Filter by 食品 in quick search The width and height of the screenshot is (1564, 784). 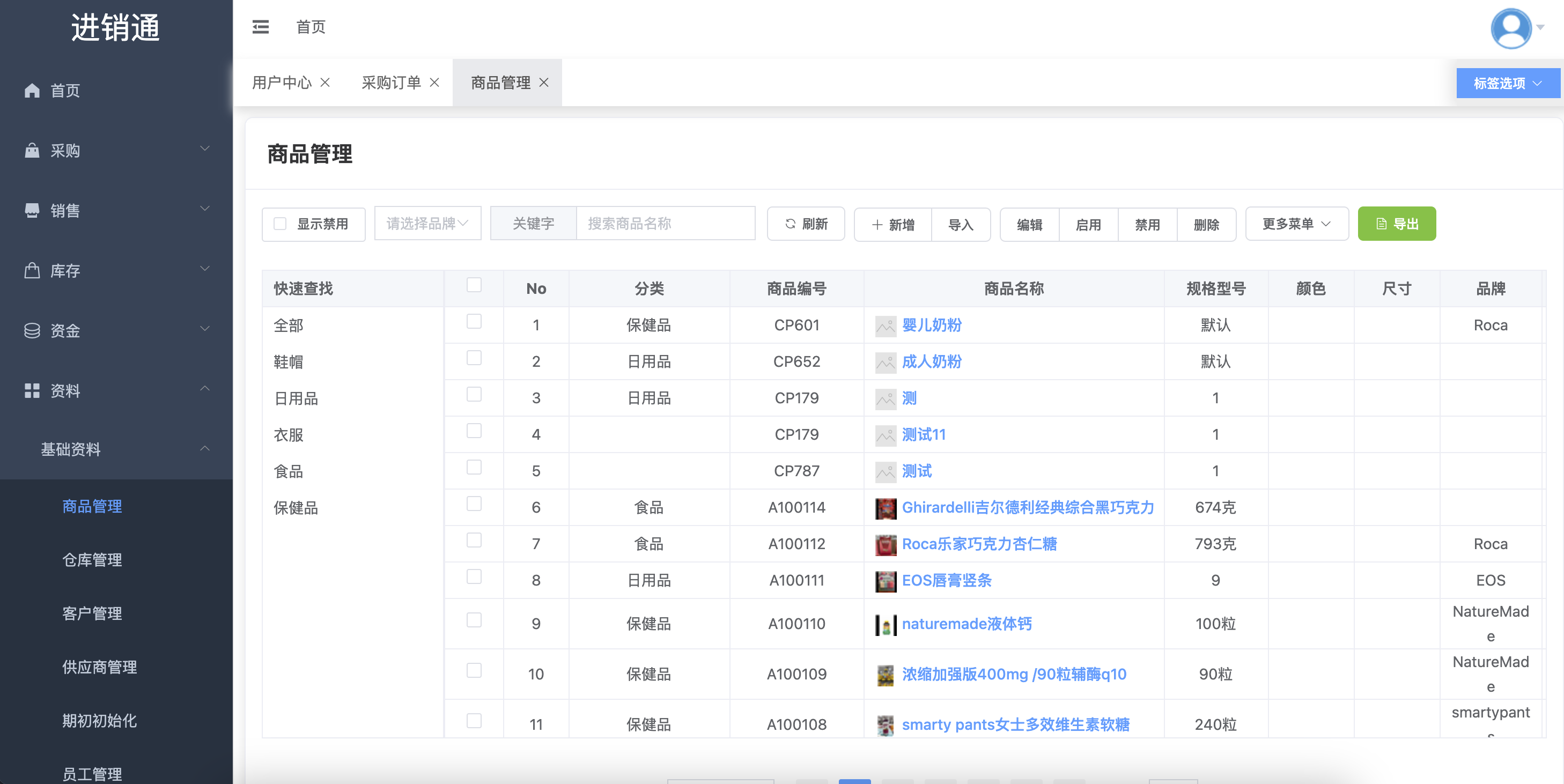click(x=289, y=471)
